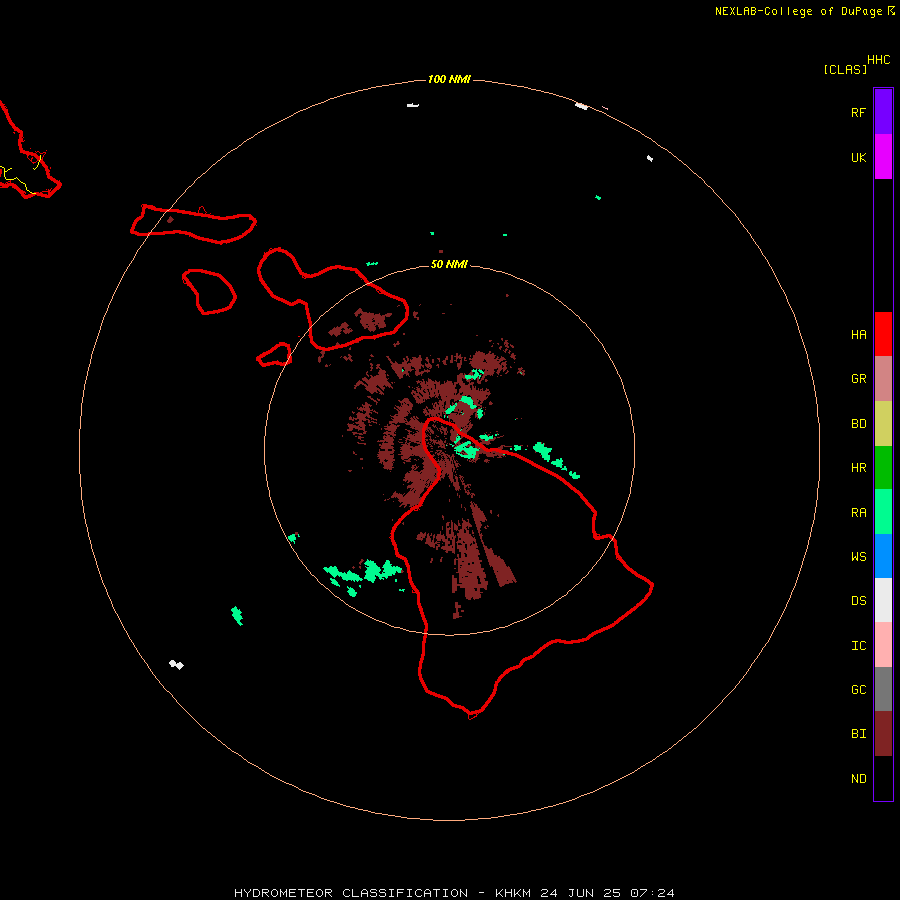This screenshot has height=900, width=900.
Task: Click the RA legend label
Action: coord(858,513)
